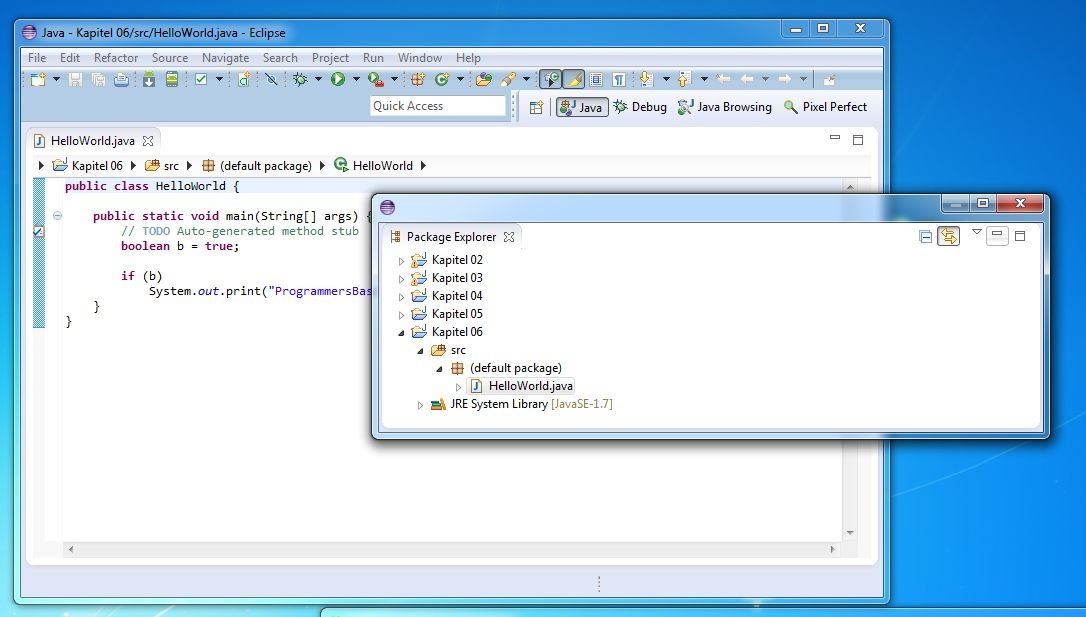1086x617 pixels.
Task: Open the Source menu
Action: [170, 58]
